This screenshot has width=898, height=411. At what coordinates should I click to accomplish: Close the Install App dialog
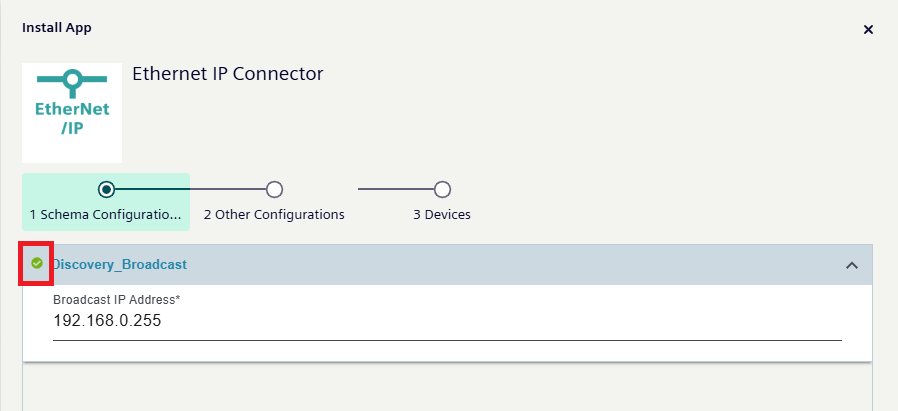click(868, 30)
